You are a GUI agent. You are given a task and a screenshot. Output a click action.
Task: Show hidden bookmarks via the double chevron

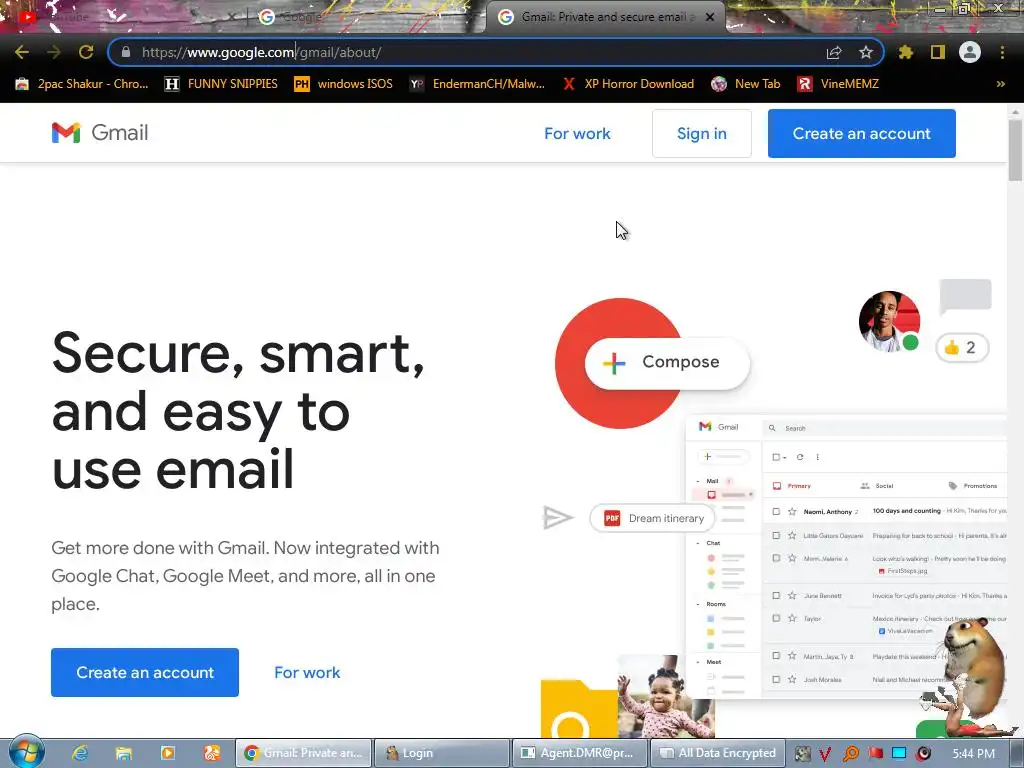(1000, 84)
